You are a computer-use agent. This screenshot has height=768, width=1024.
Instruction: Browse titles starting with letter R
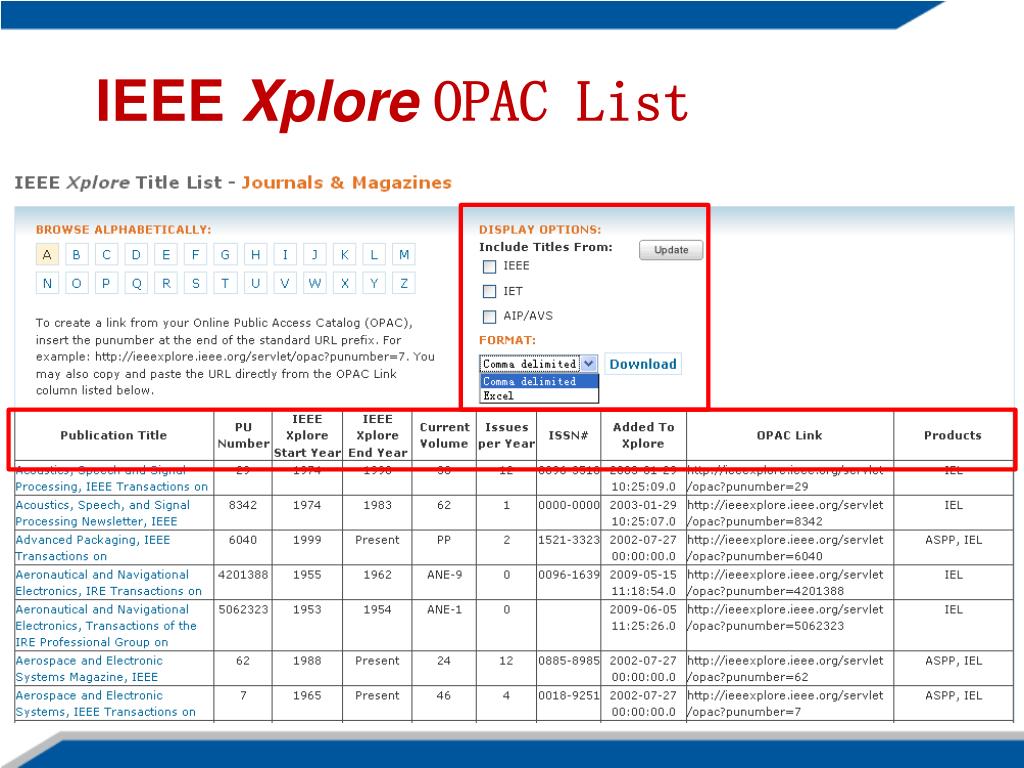(166, 283)
